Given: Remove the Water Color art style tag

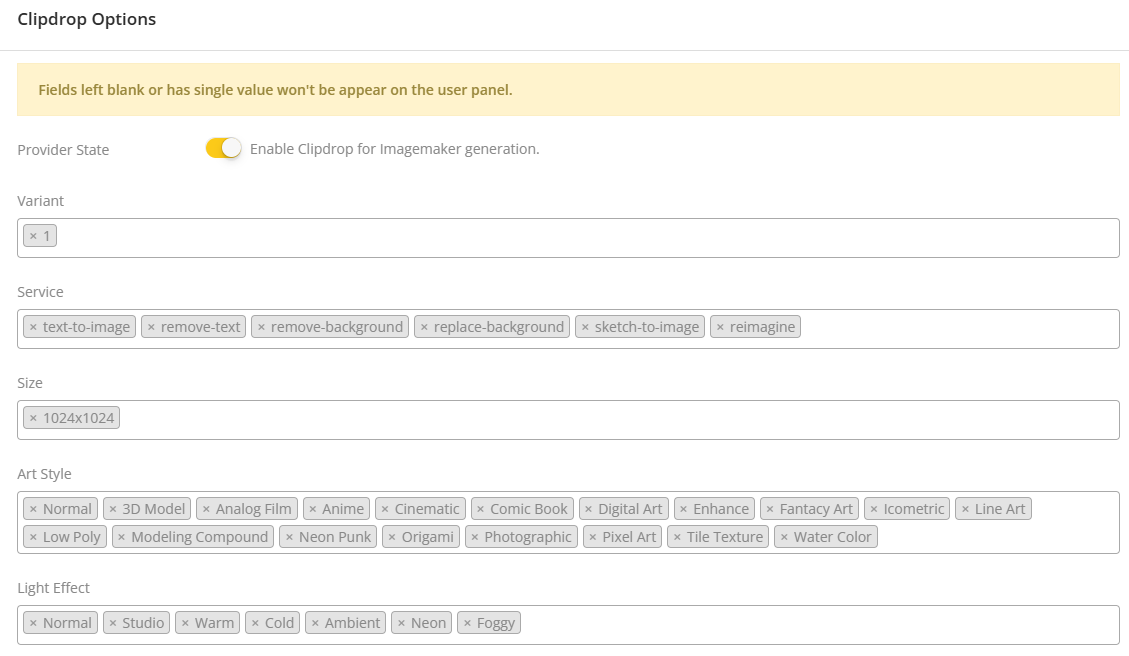Looking at the screenshot, I should (784, 537).
